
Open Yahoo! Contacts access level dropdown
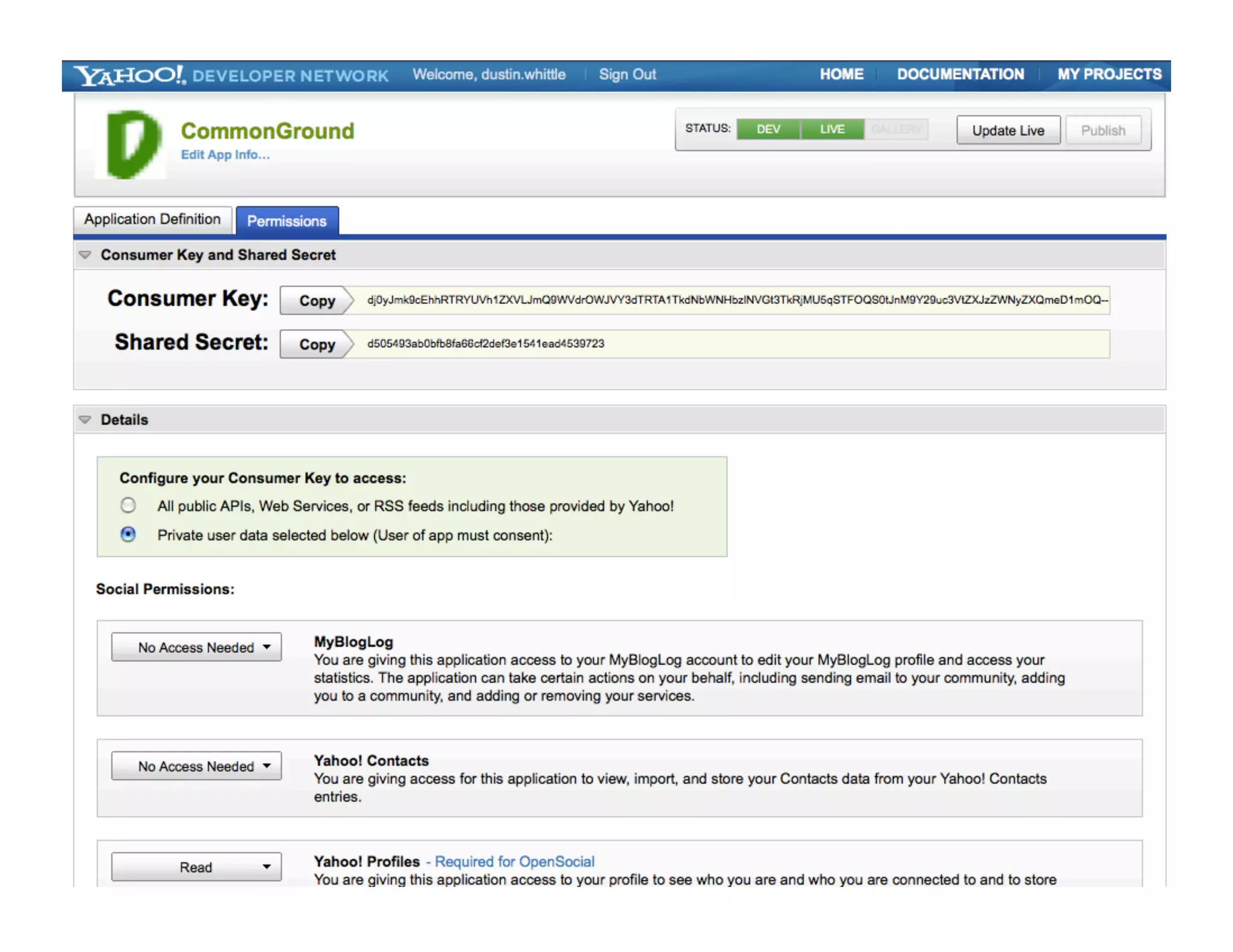point(196,766)
